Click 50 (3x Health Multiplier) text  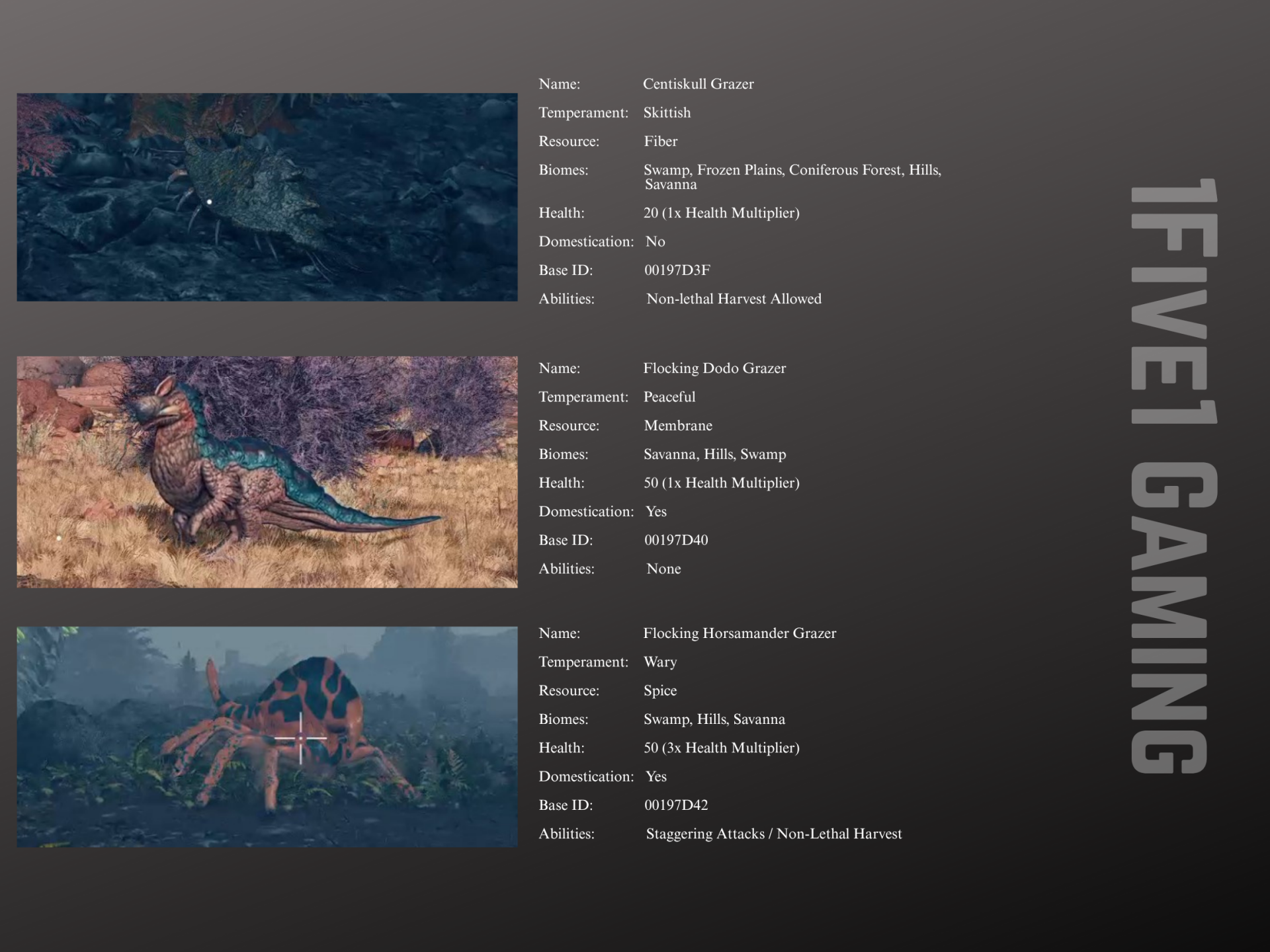721,748
